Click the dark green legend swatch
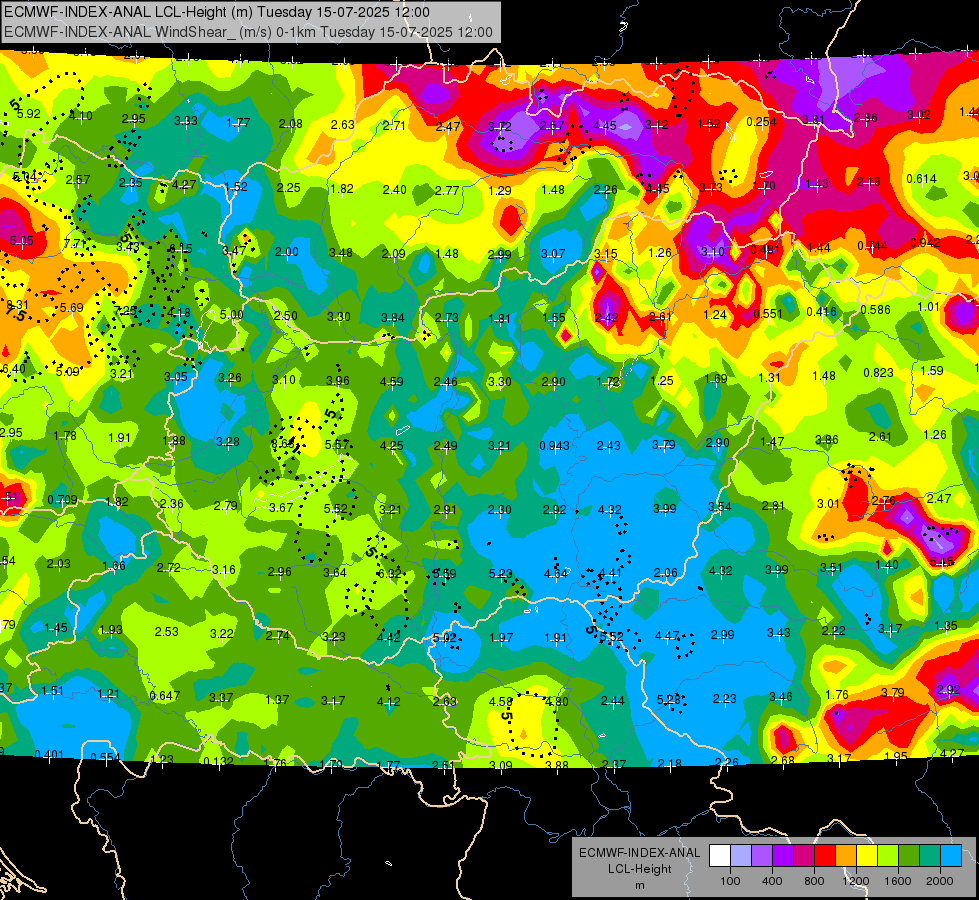Screen dimensions: 979x900 [x=908, y=856]
